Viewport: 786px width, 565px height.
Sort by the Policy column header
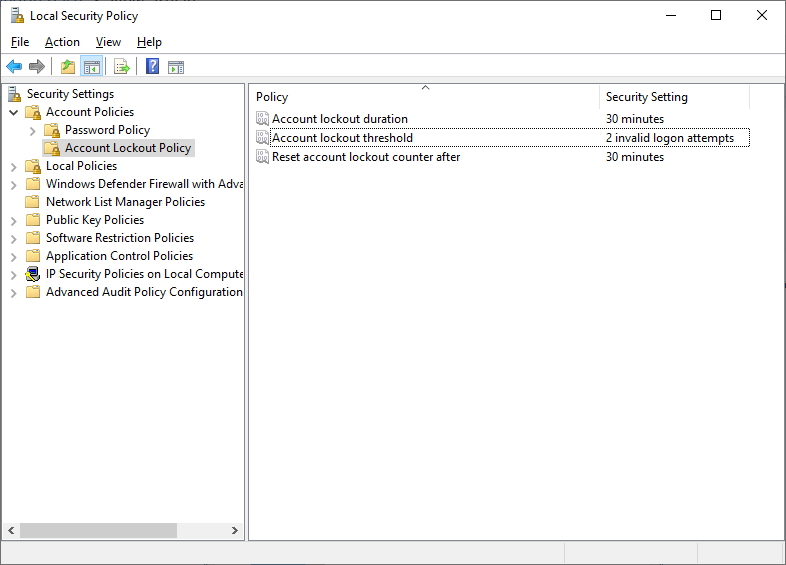(425, 97)
